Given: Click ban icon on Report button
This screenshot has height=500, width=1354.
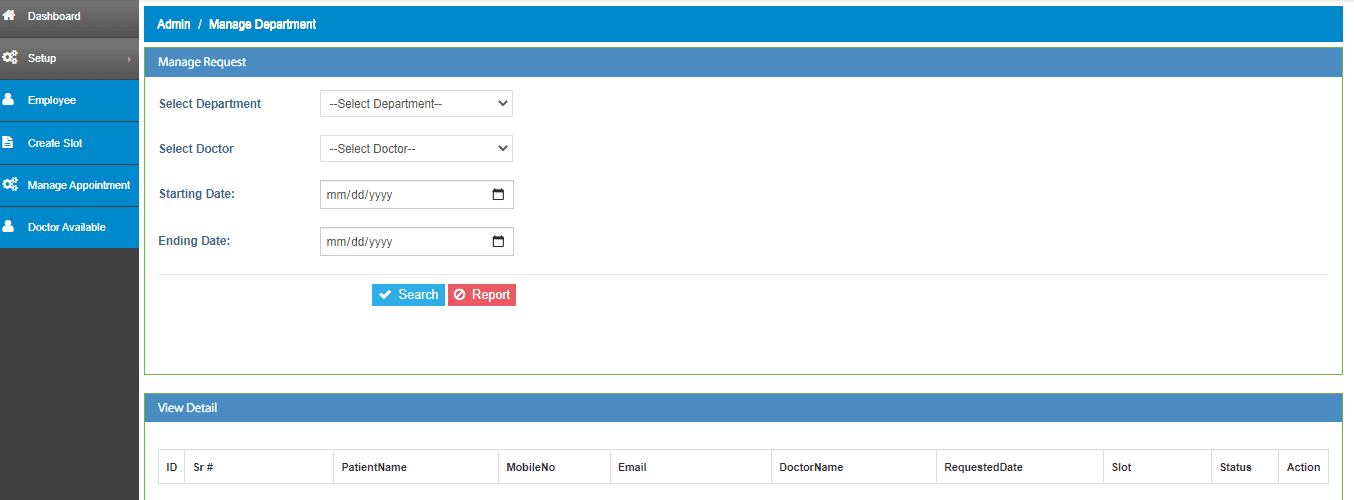Looking at the screenshot, I should [x=460, y=295].
